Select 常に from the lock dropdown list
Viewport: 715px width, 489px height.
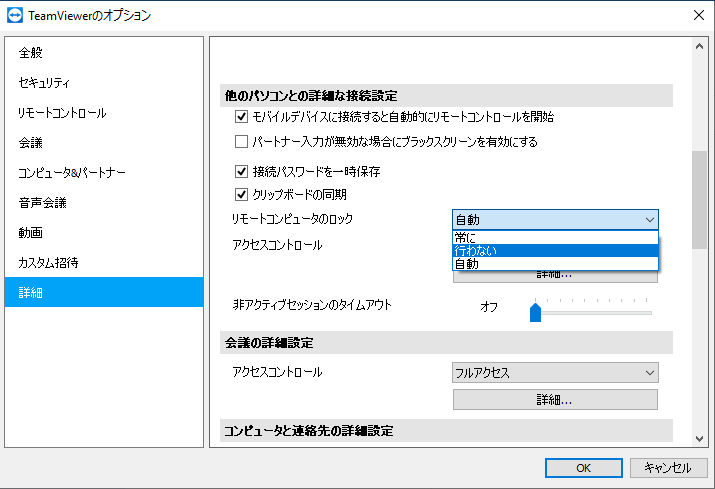555,237
